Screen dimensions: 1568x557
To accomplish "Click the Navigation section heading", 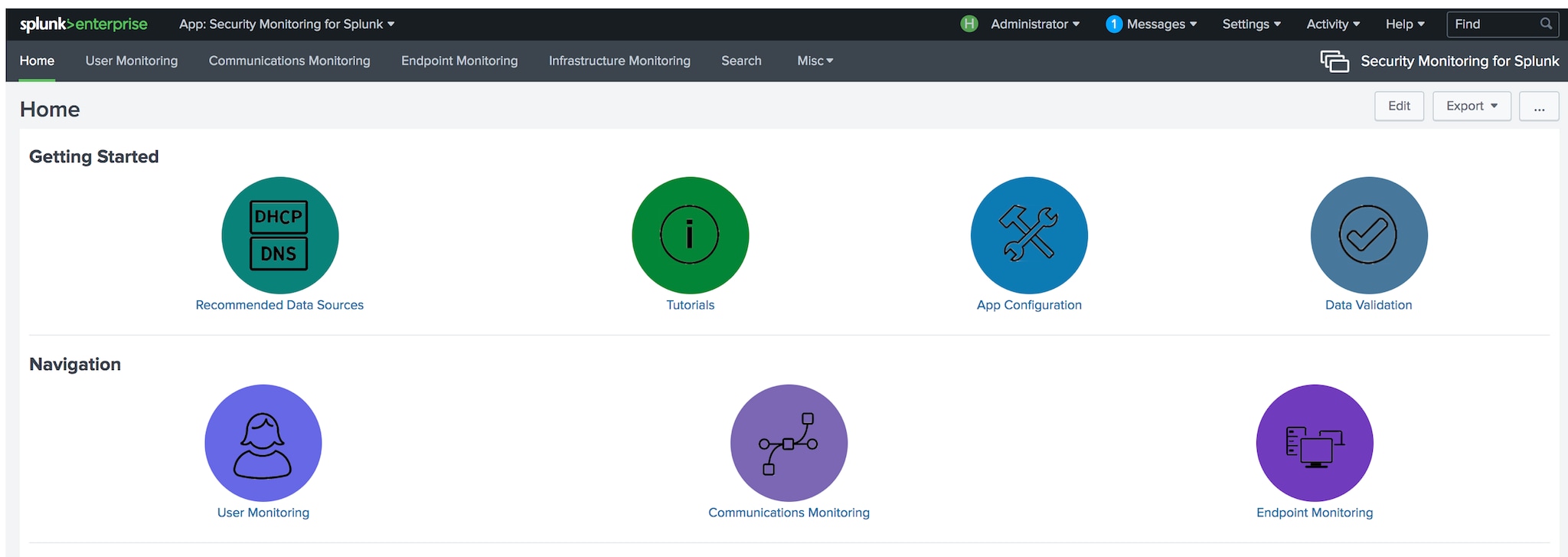I will pos(75,364).
